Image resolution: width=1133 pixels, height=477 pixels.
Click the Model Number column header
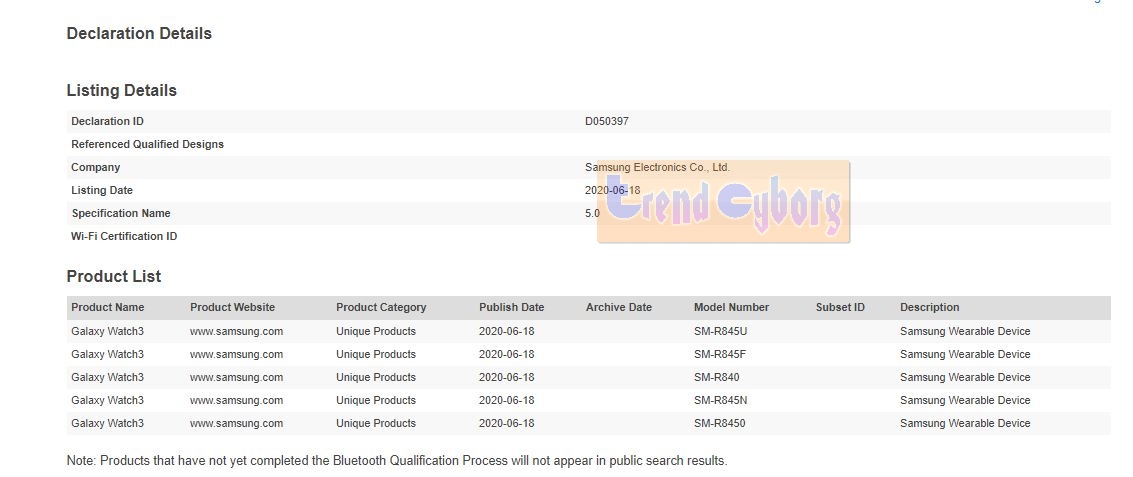[x=731, y=307]
